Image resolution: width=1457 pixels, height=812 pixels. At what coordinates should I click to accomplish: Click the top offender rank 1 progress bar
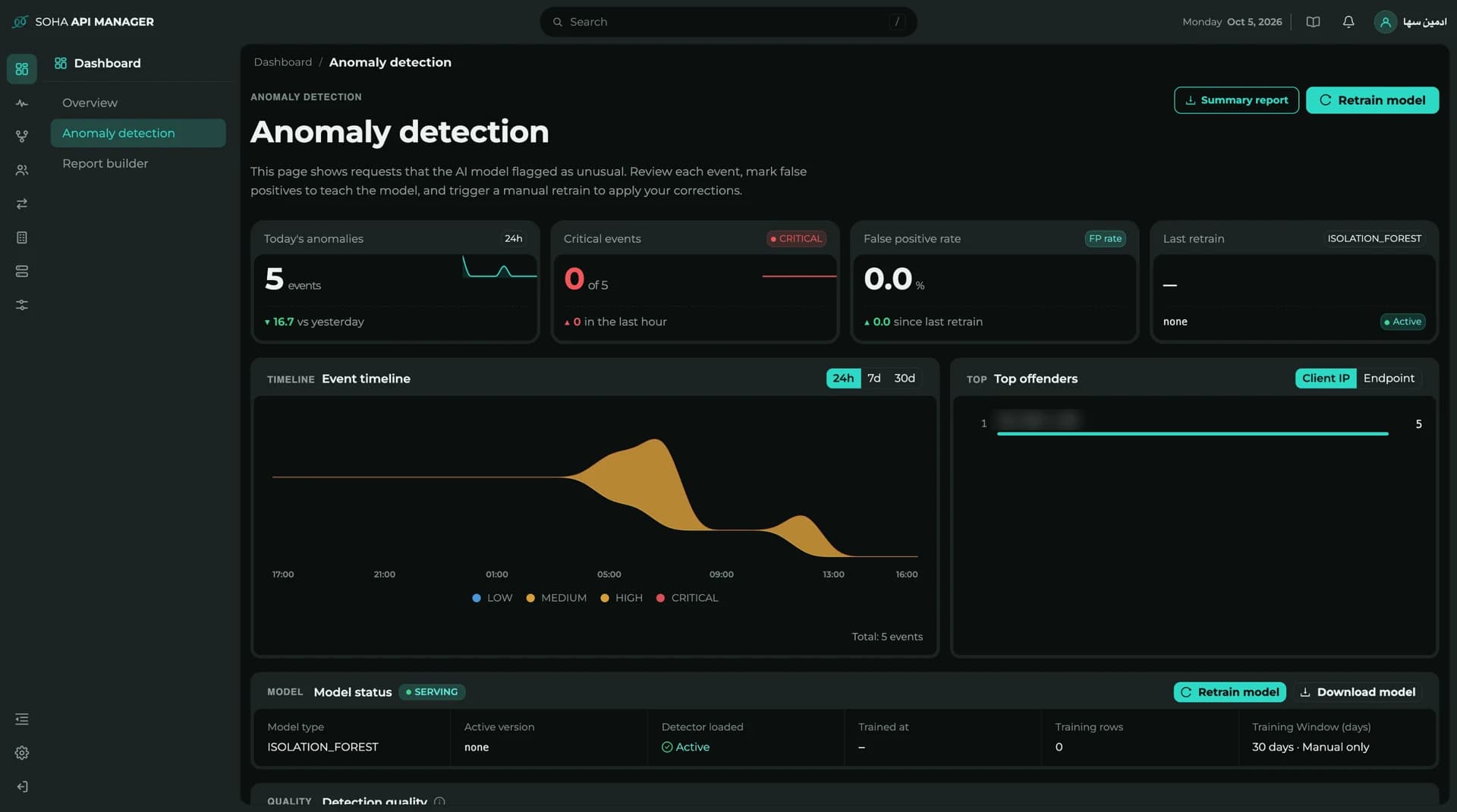coord(1192,433)
